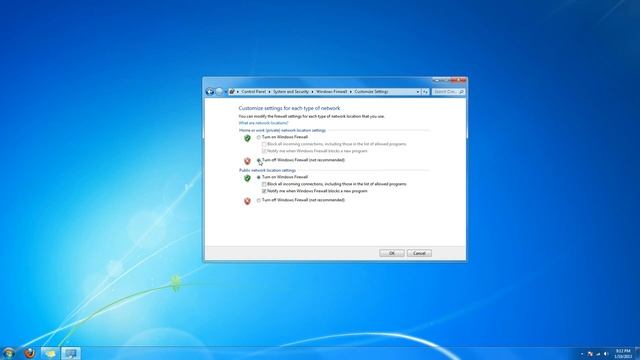Click green shield icon in private section
This screenshot has height=360, width=640.
pos(247,138)
